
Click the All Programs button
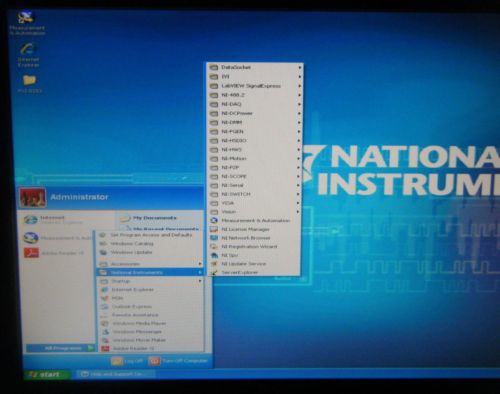pos(61,348)
